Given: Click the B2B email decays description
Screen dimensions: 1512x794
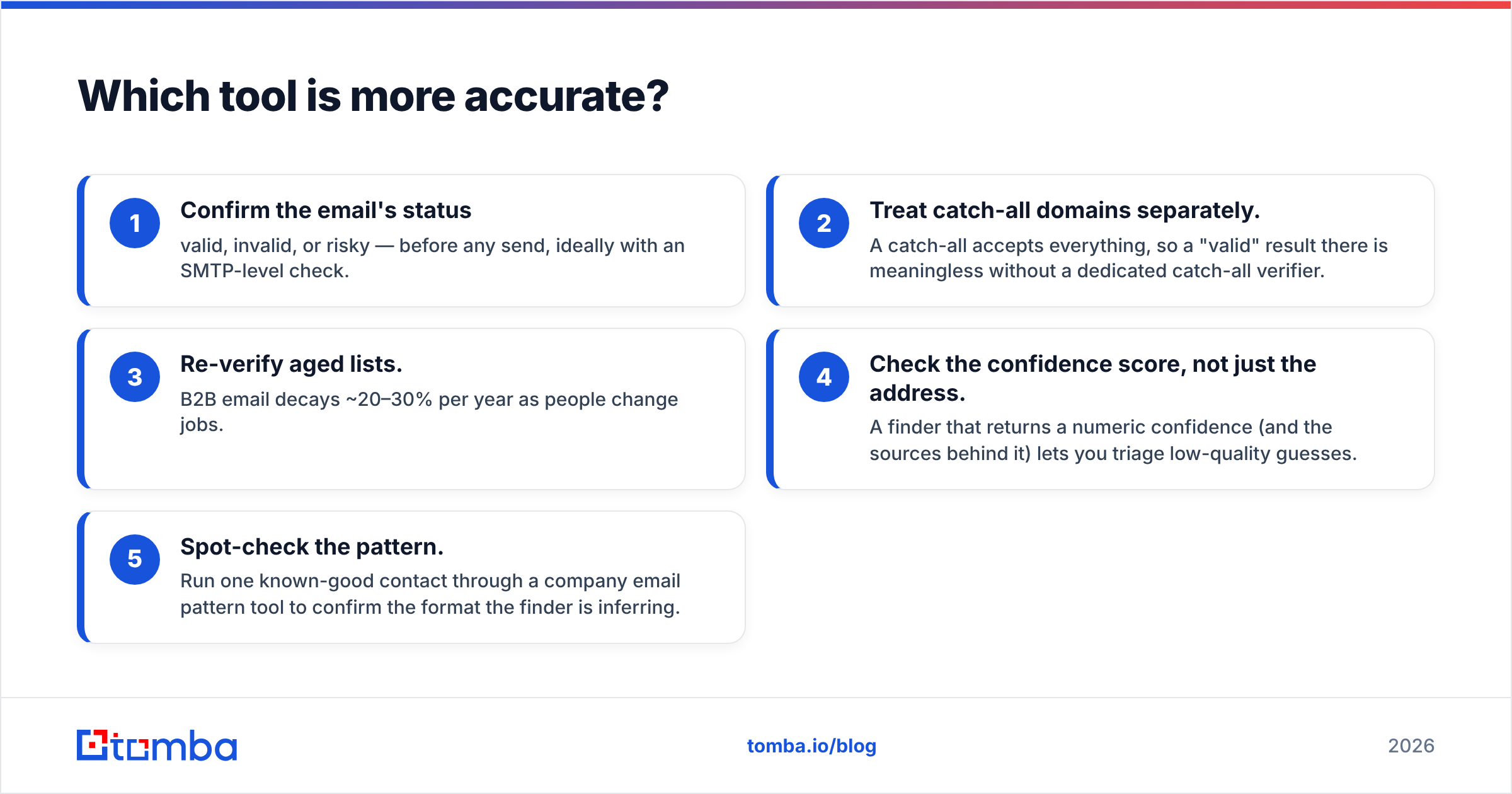Looking at the screenshot, I should click(429, 411).
